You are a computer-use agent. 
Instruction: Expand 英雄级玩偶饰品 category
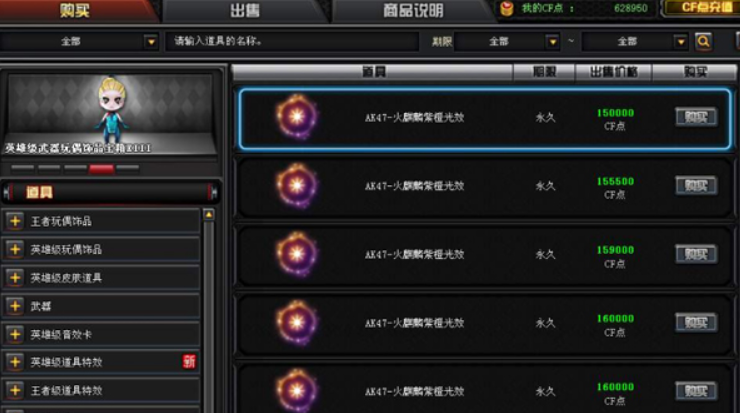(x=15, y=249)
